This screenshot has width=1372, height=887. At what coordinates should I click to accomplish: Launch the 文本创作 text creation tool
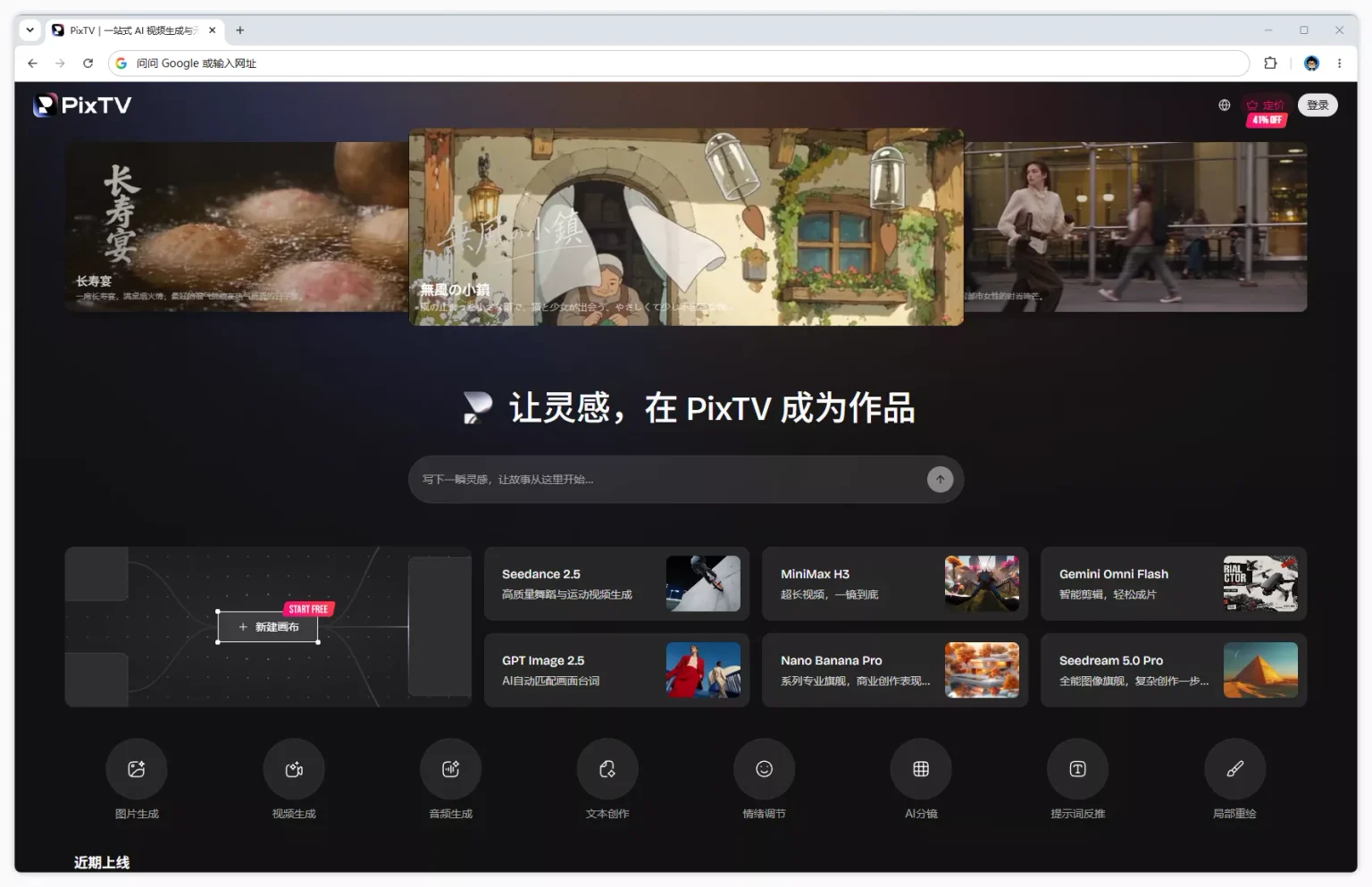(607, 769)
